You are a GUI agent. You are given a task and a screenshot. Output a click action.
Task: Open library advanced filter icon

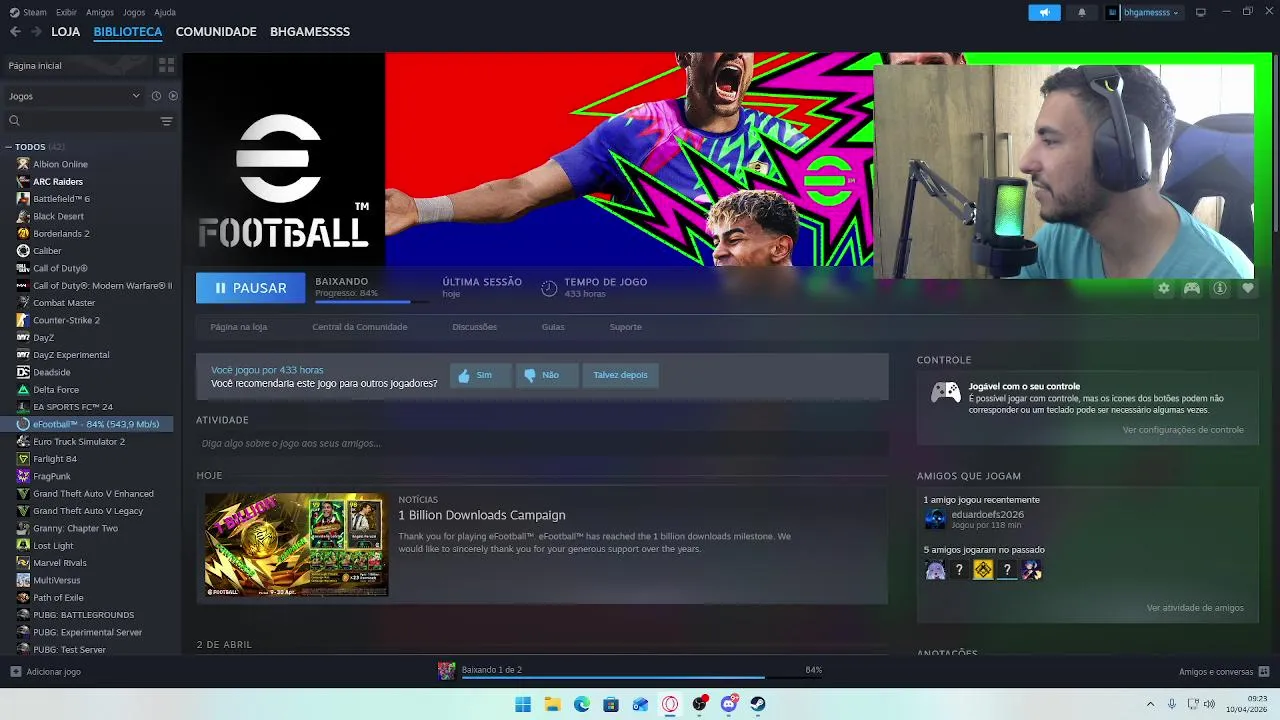[166, 121]
